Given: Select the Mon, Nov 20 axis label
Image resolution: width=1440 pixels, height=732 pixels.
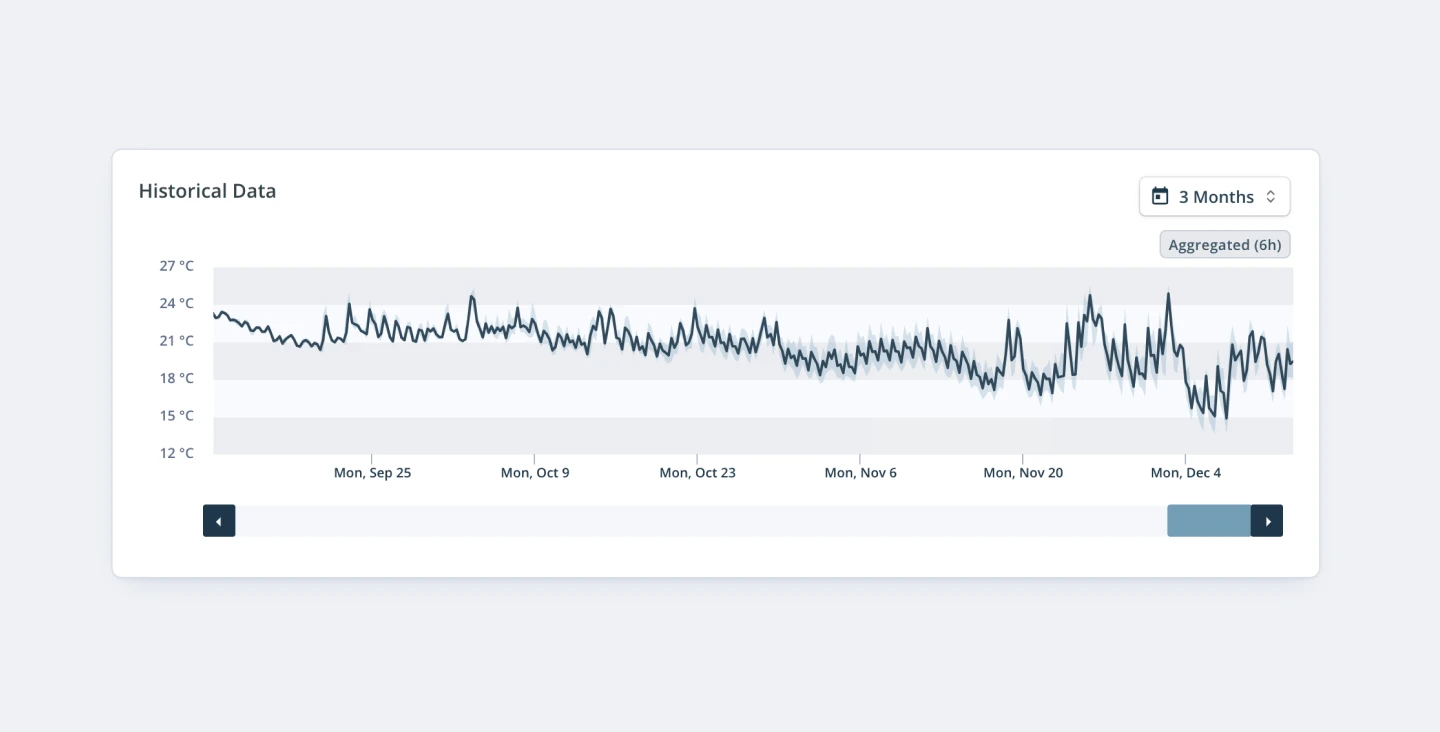Looking at the screenshot, I should 1023,473.
